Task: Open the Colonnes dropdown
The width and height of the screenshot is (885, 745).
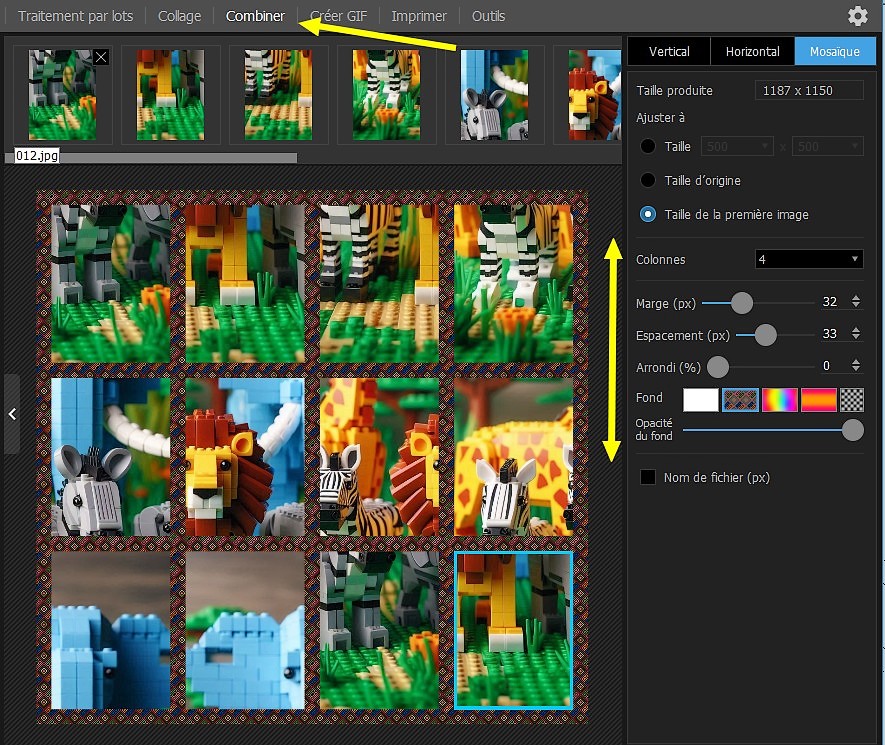Action: 809,259
